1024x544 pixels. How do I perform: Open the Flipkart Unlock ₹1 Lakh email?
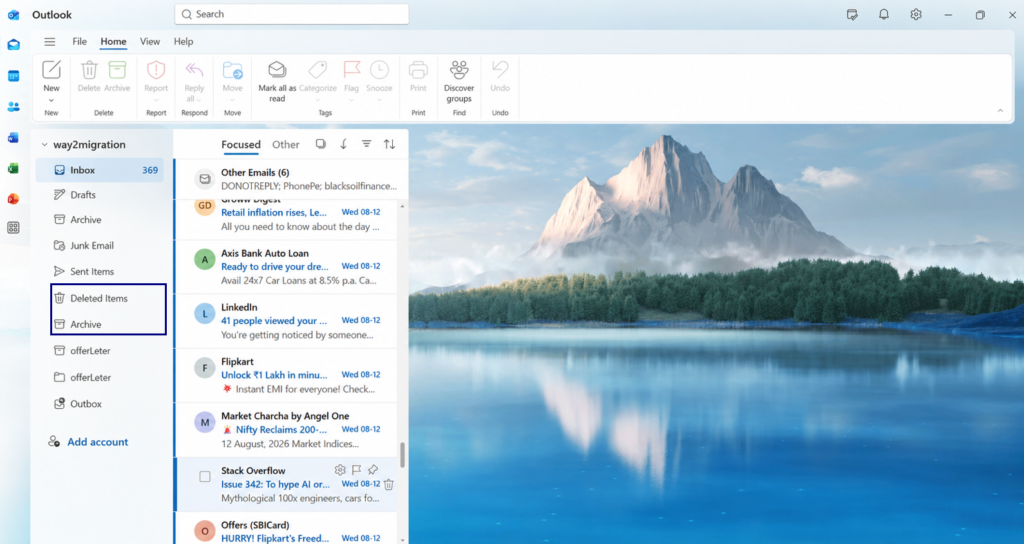[286, 375]
